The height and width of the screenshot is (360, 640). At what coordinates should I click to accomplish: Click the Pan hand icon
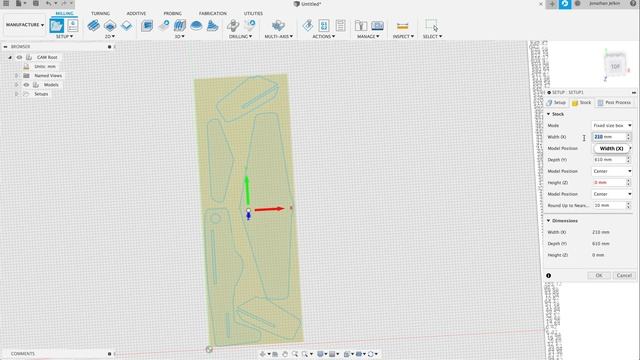point(285,354)
